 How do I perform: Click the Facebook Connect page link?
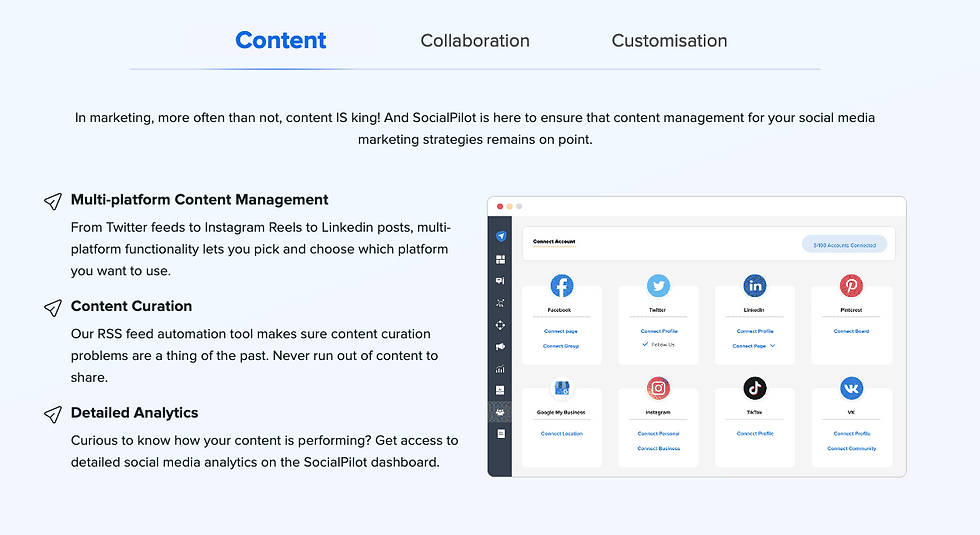point(561,331)
